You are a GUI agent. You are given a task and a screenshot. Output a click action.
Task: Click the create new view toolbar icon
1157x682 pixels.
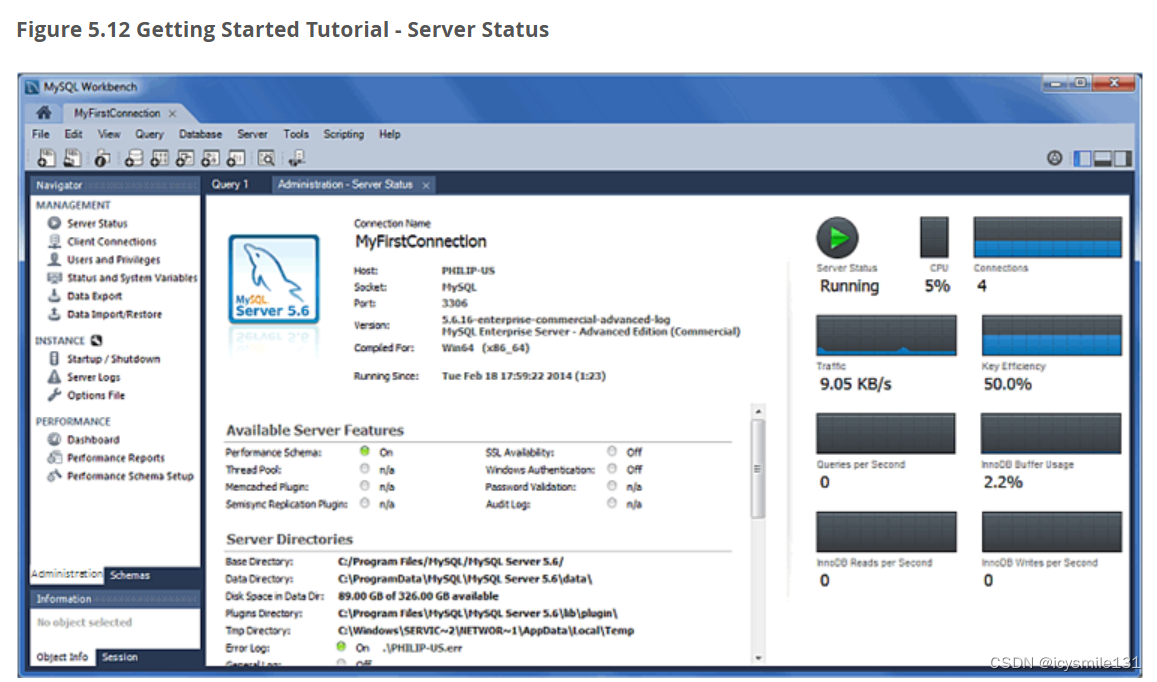184,157
